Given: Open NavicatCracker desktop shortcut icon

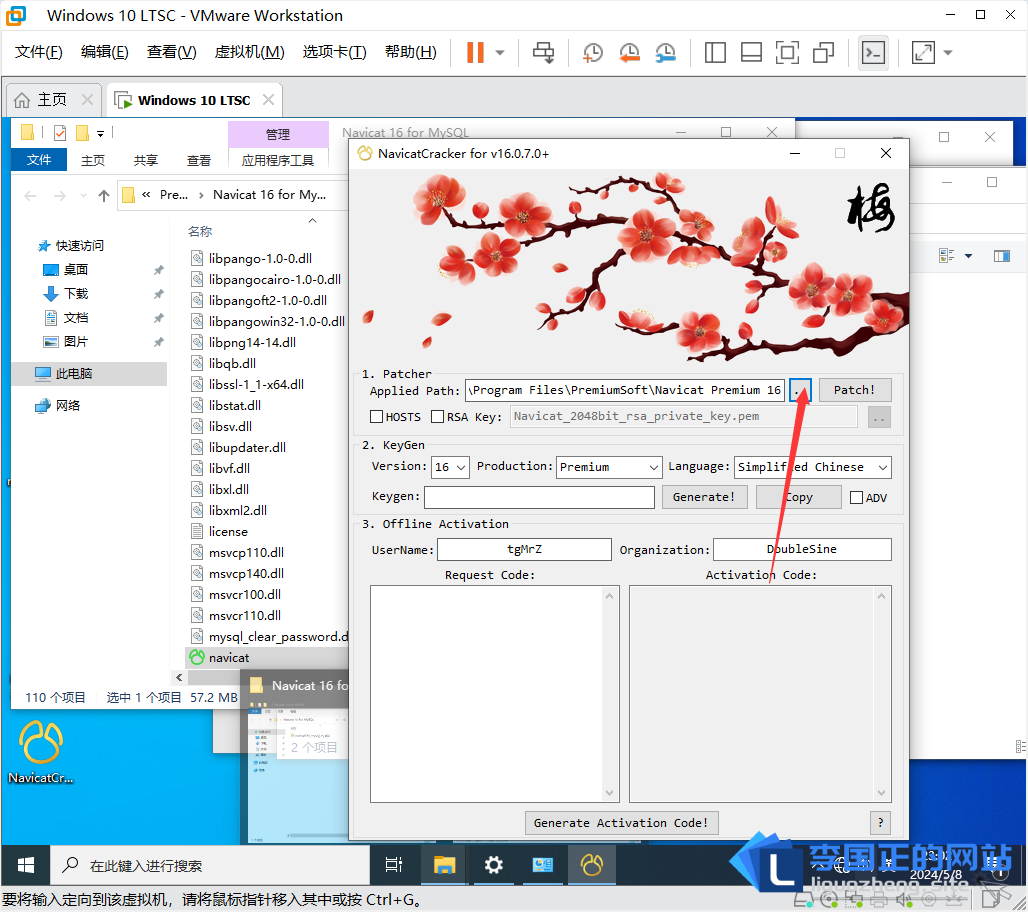Looking at the screenshot, I should (41, 751).
